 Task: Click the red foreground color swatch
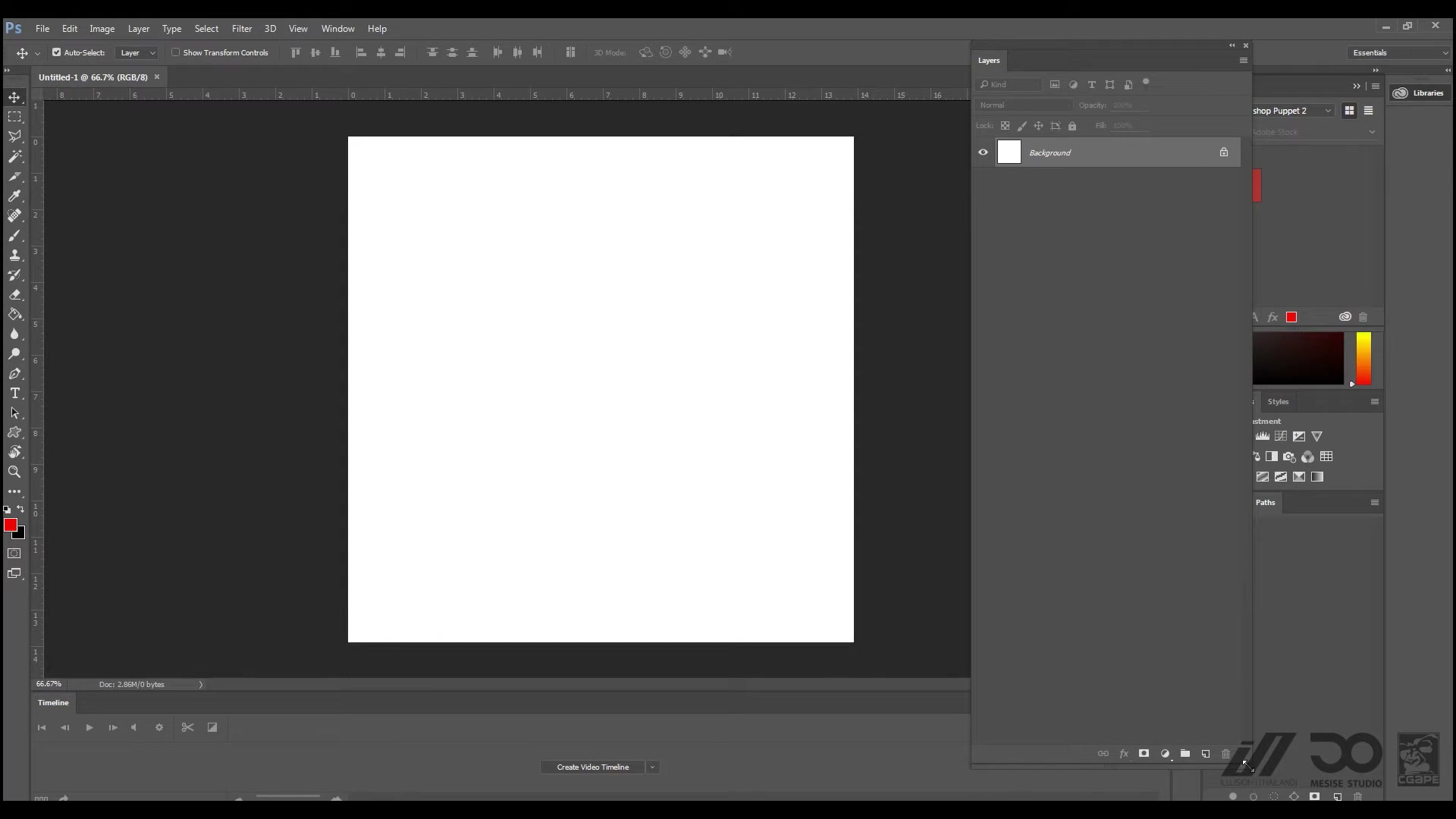[x=10, y=525]
